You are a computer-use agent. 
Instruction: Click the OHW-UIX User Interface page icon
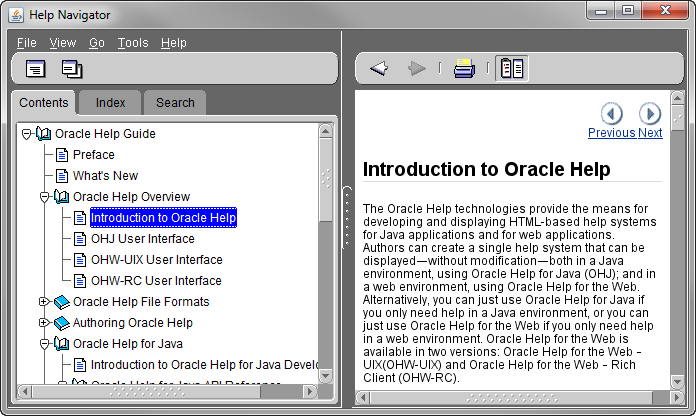coord(80,260)
